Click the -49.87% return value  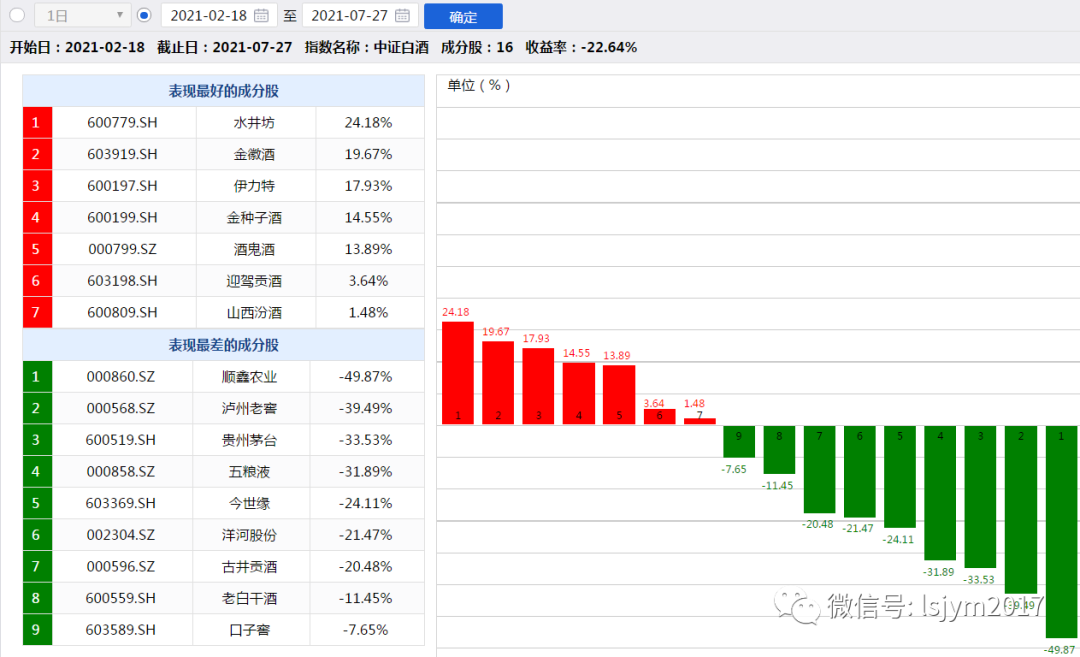366,377
